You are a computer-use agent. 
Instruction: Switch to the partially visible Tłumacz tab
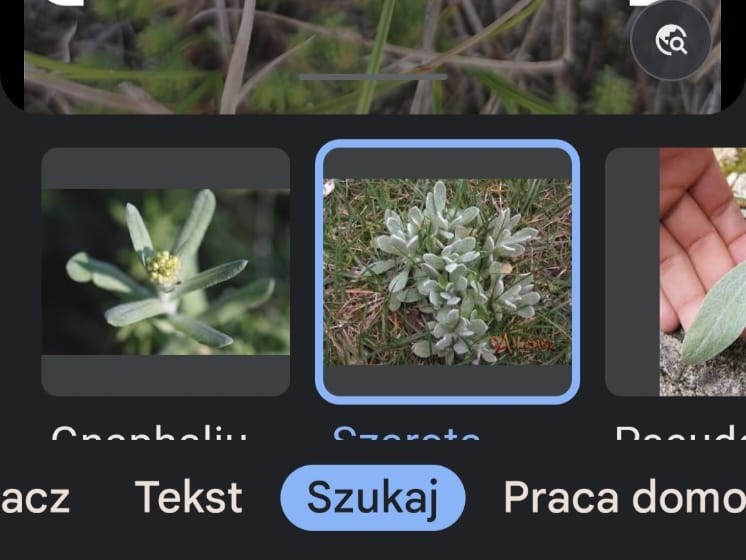[x=35, y=498]
